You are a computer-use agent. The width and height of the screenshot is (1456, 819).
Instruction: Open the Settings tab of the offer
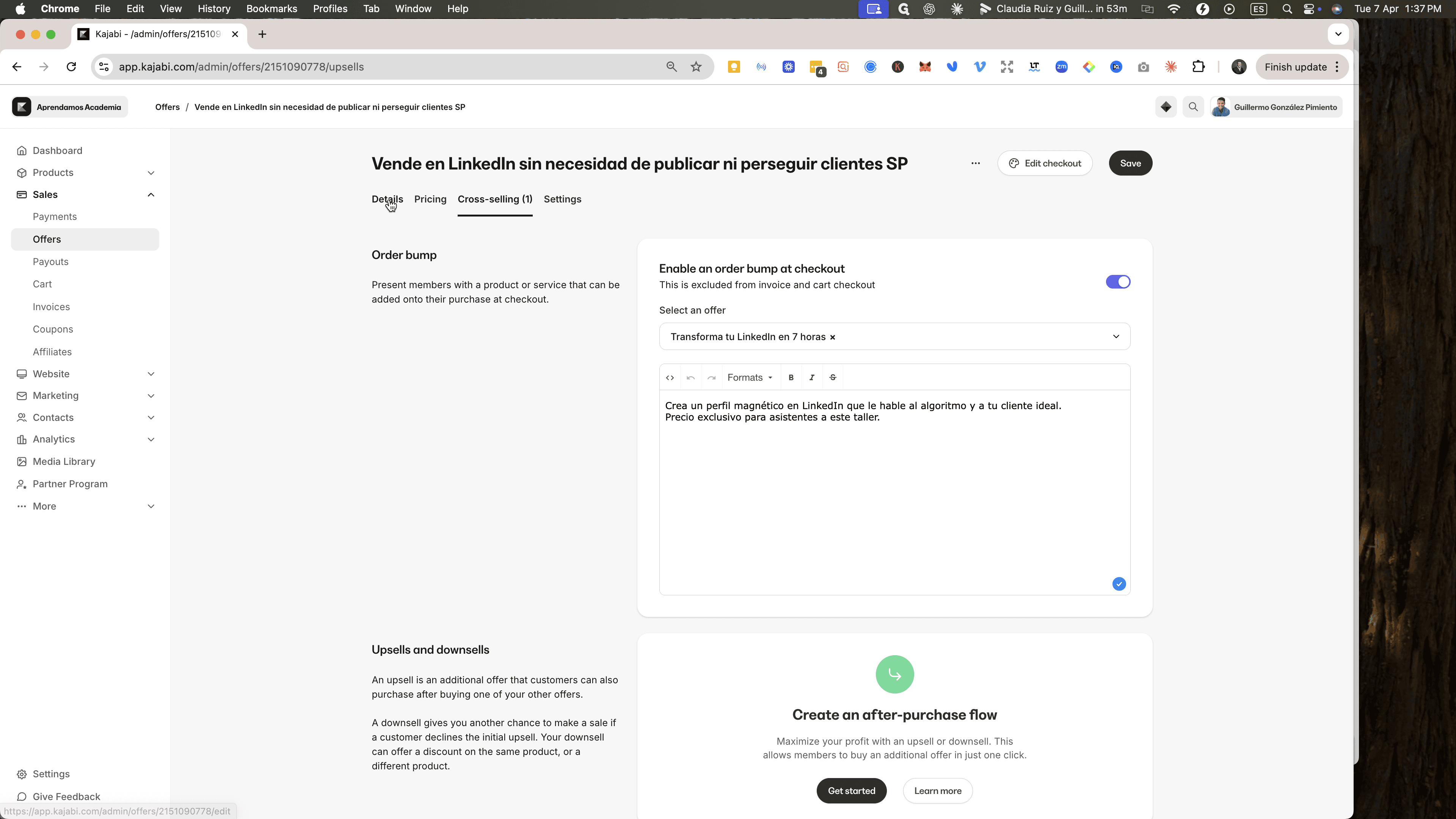[x=562, y=199]
